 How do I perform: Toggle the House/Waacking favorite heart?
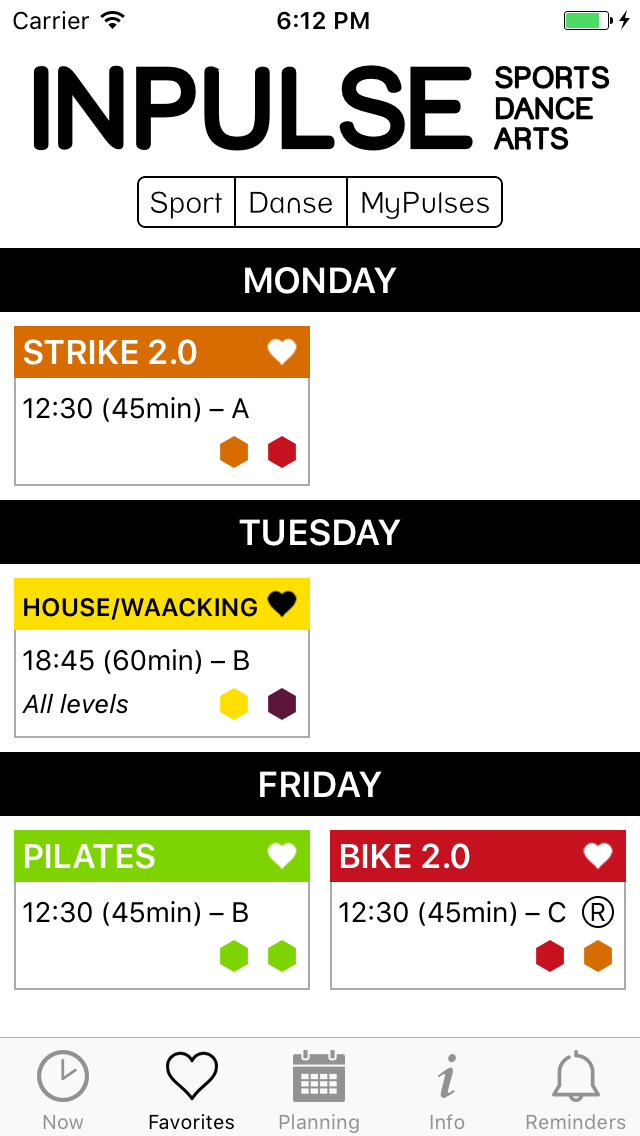click(282, 604)
